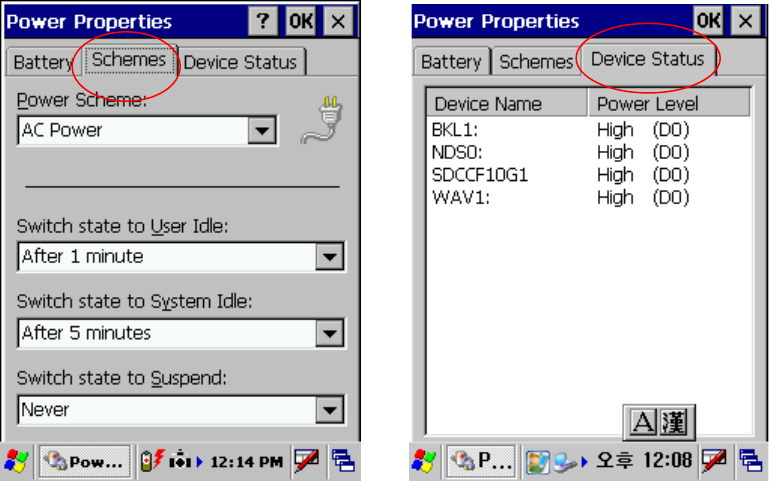Click the 漢 Hanja input button
The height and width of the screenshot is (481, 770).
[x=674, y=422]
